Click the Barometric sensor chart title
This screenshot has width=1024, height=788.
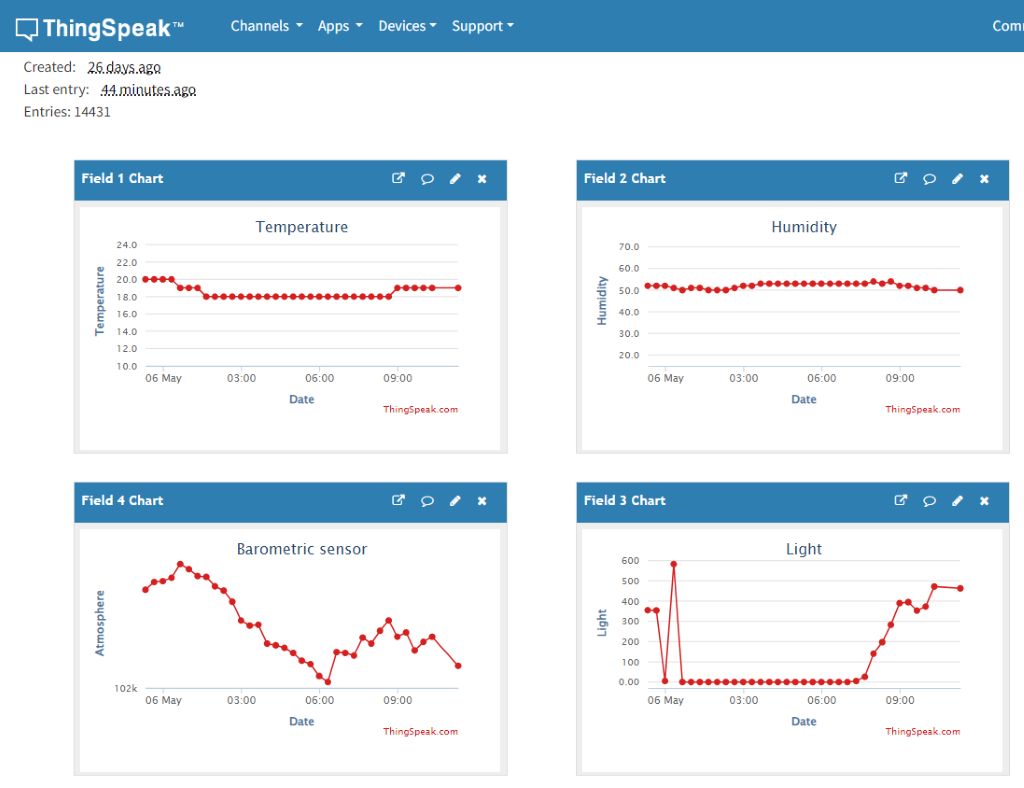point(302,549)
